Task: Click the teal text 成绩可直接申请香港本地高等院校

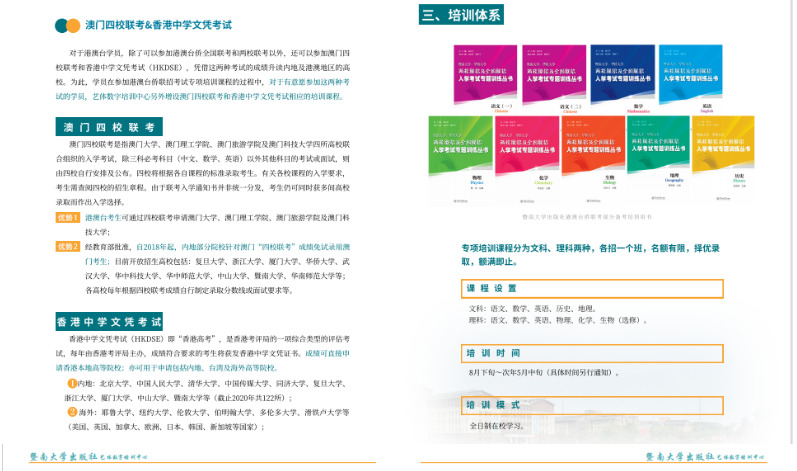Action: coord(202,360)
